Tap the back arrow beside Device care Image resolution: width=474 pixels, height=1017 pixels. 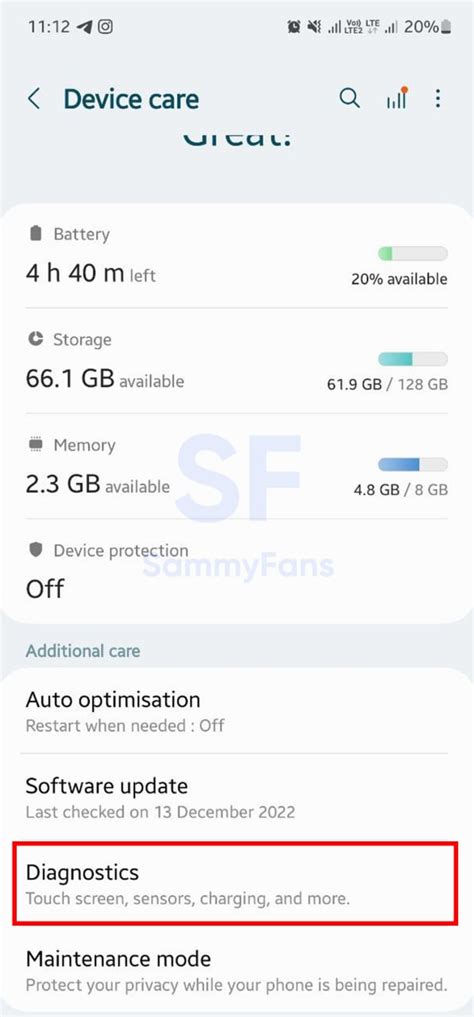(34, 99)
